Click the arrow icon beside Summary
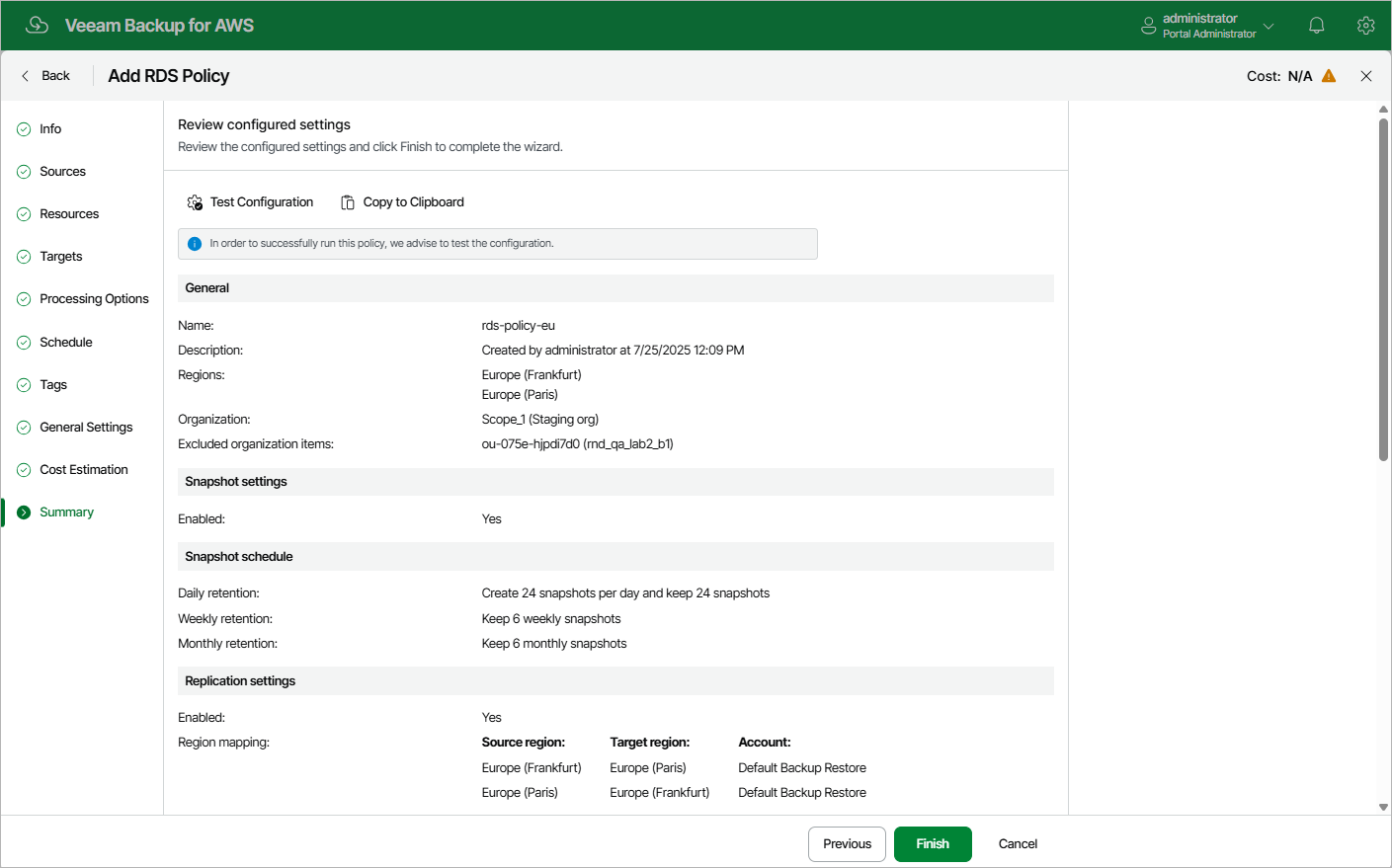Image resolution: width=1392 pixels, height=868 pixels. click(24, 513)
